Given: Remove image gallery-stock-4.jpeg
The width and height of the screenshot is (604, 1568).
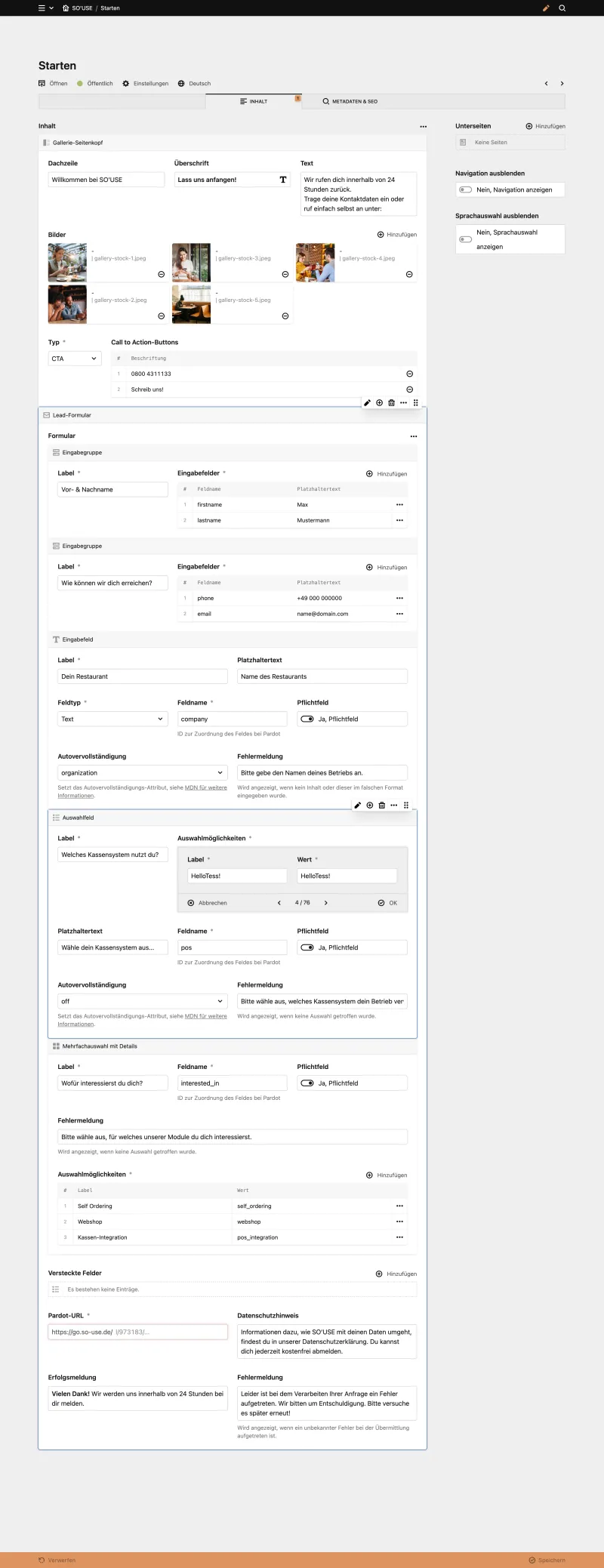Looking at the screenshot, I should [409, 274].
